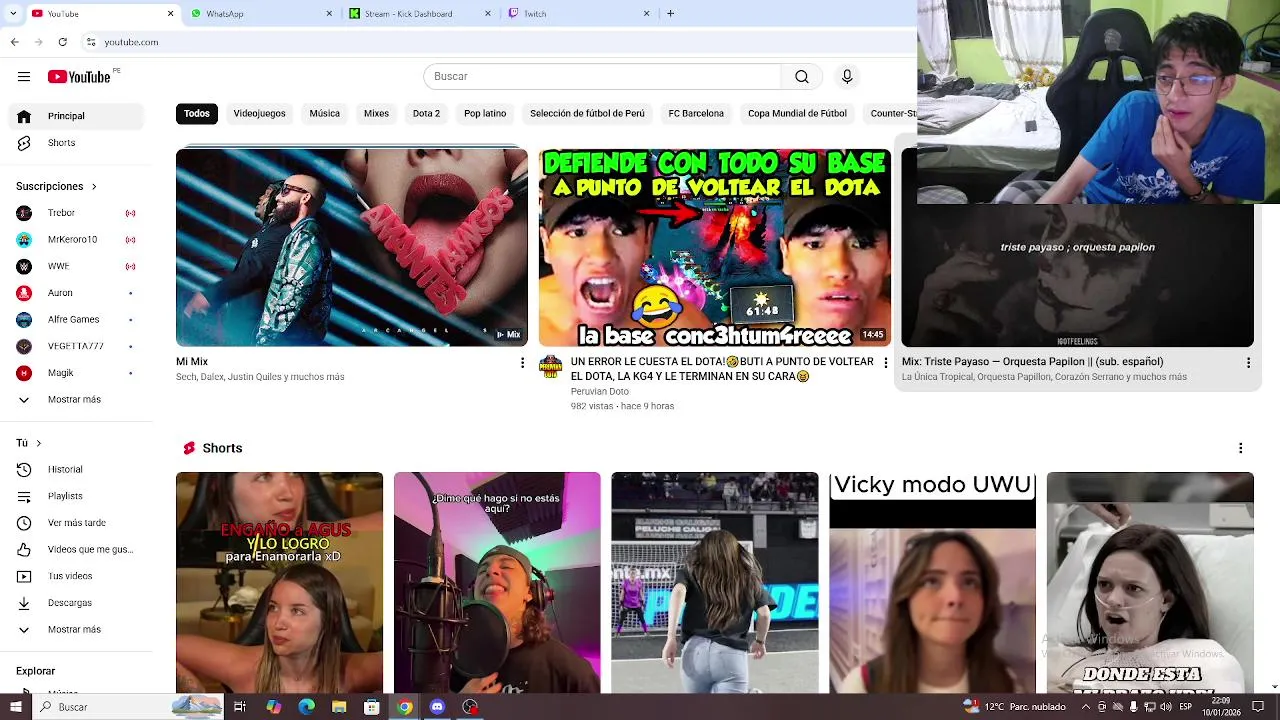
Task: Select the Mixes filter chip
Action: pos(376,114)
